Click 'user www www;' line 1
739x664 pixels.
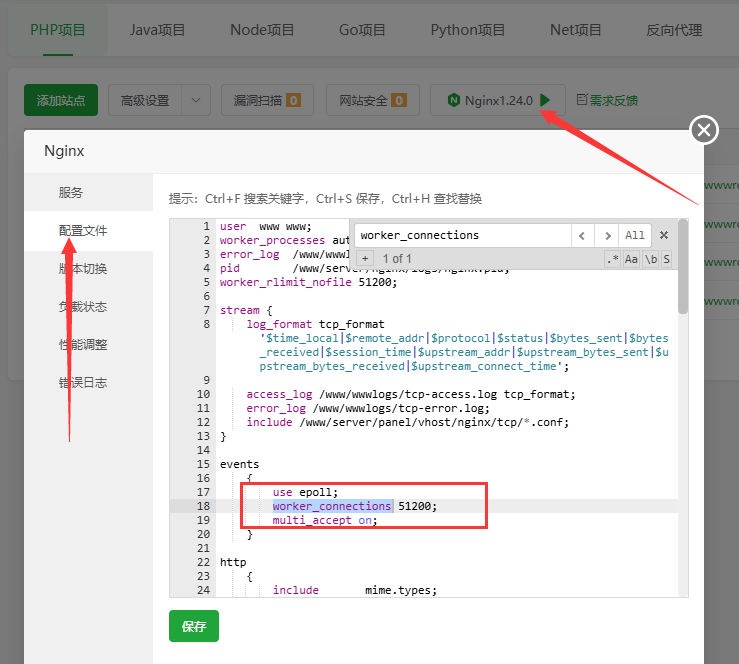tap(265, 226)
